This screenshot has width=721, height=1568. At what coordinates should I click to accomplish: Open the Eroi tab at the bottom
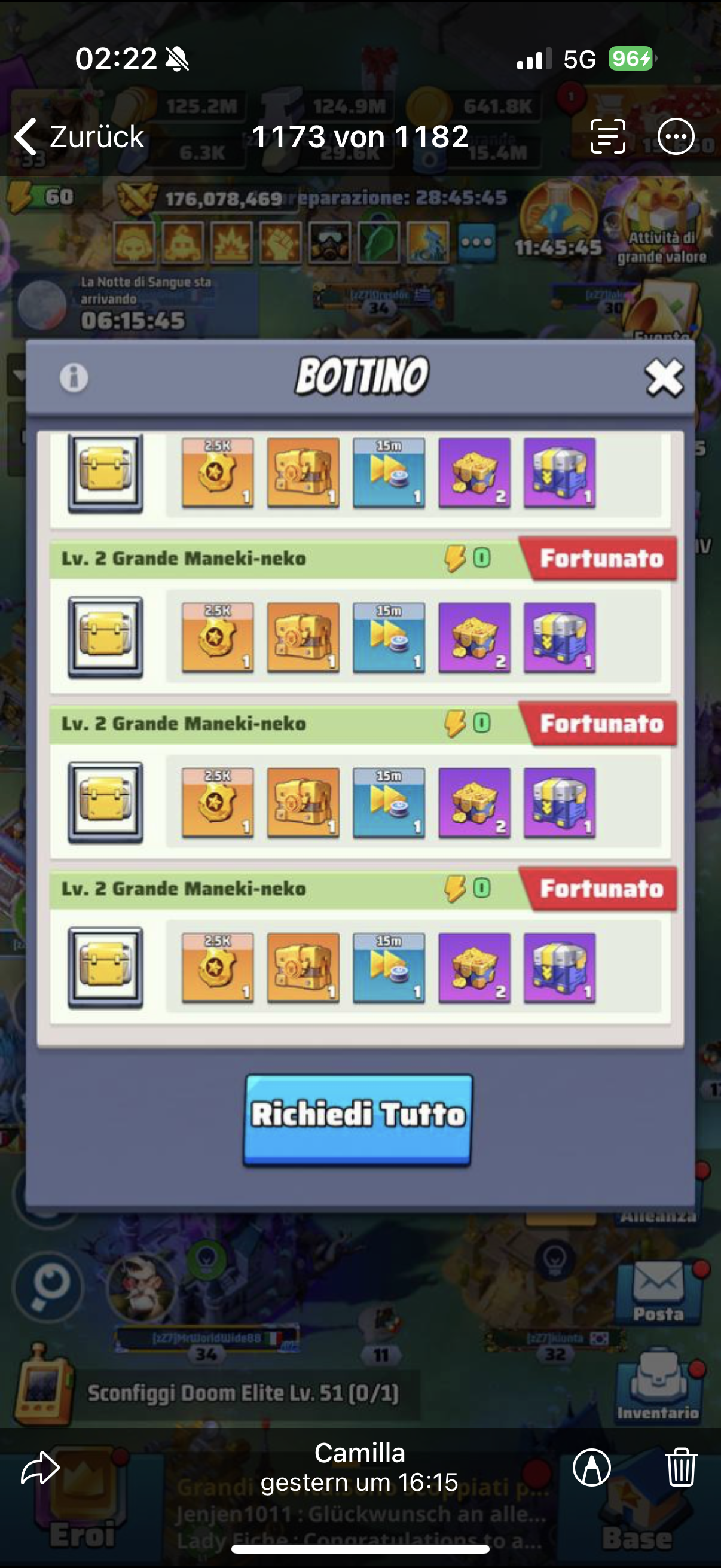(81, 1509)
